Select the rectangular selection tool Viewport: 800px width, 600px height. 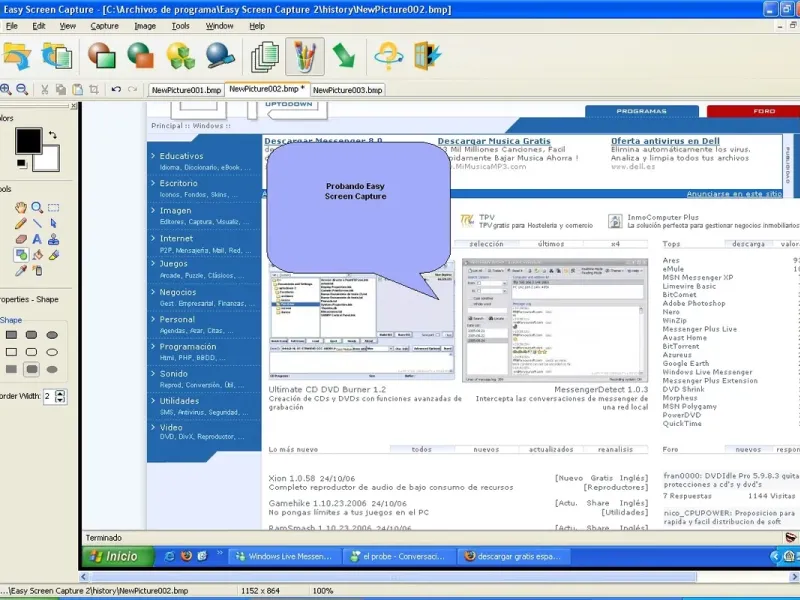[53, 208]
